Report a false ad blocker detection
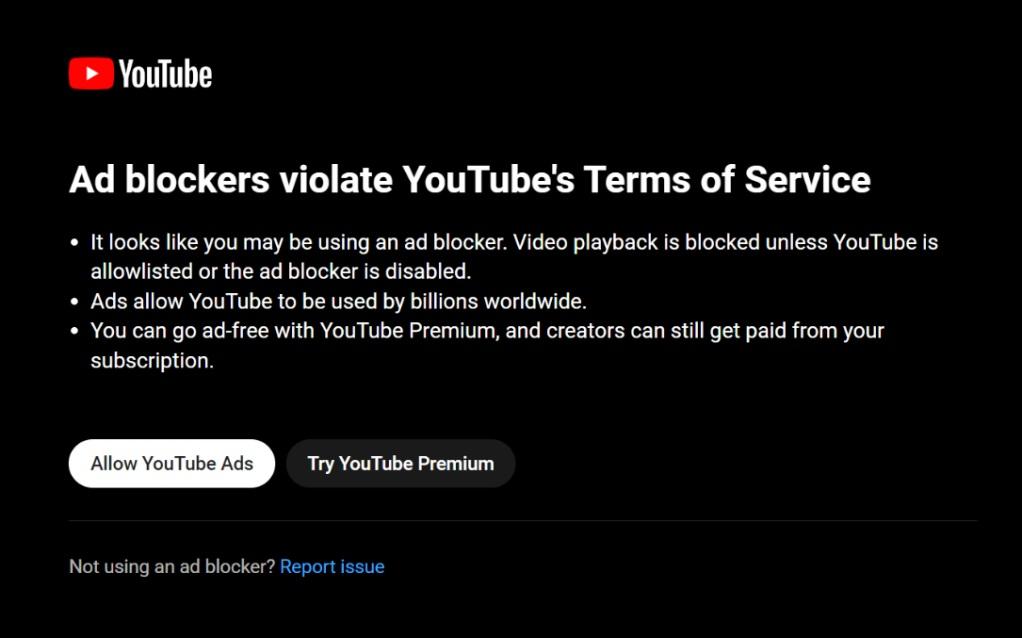This screenshot has height=638, width=1022. (332, 566)
